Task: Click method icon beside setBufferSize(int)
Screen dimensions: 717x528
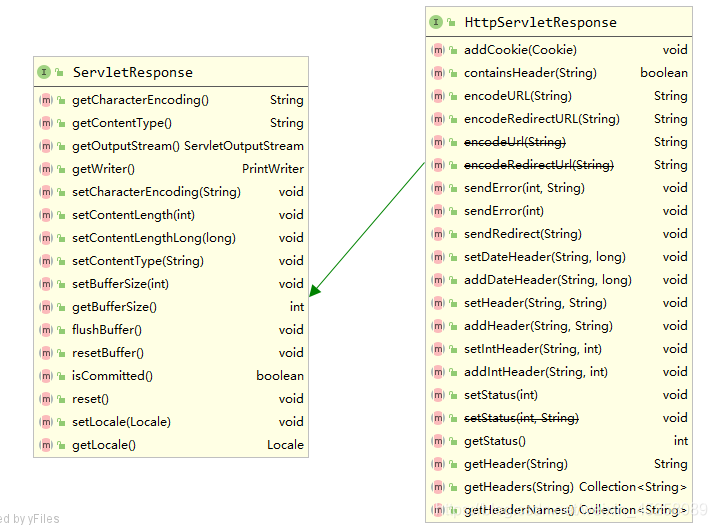Action: [46, 283]
